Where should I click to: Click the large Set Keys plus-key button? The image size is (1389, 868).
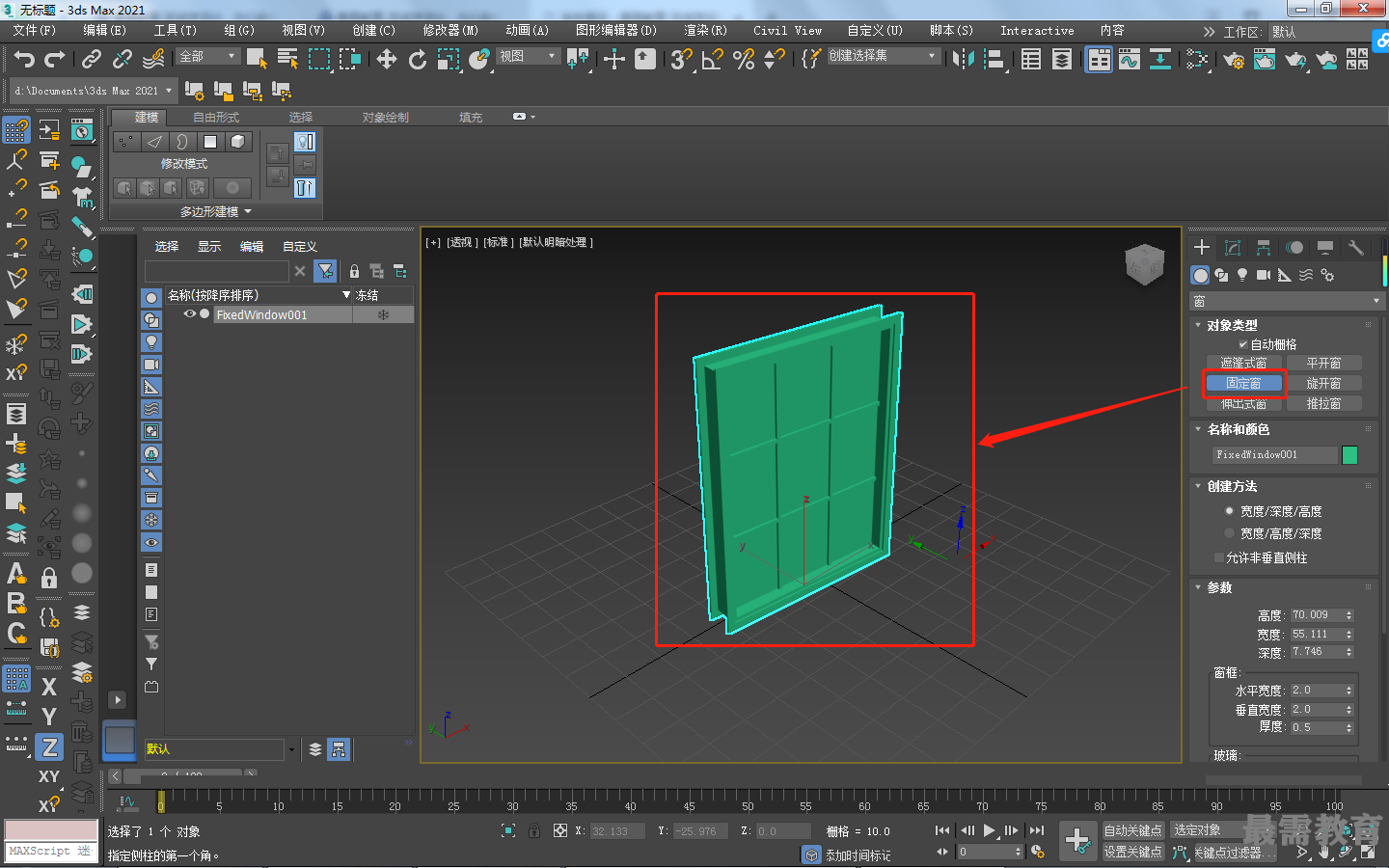[x=1077, y=840]
